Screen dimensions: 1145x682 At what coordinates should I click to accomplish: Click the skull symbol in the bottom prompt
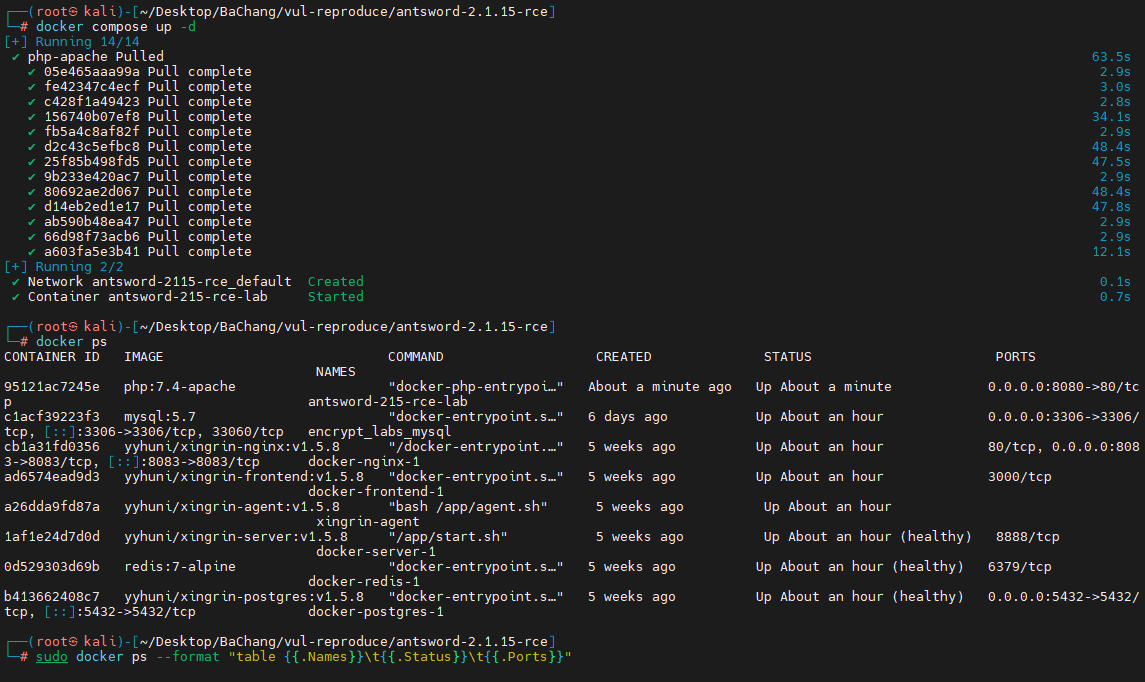point(72,641)
